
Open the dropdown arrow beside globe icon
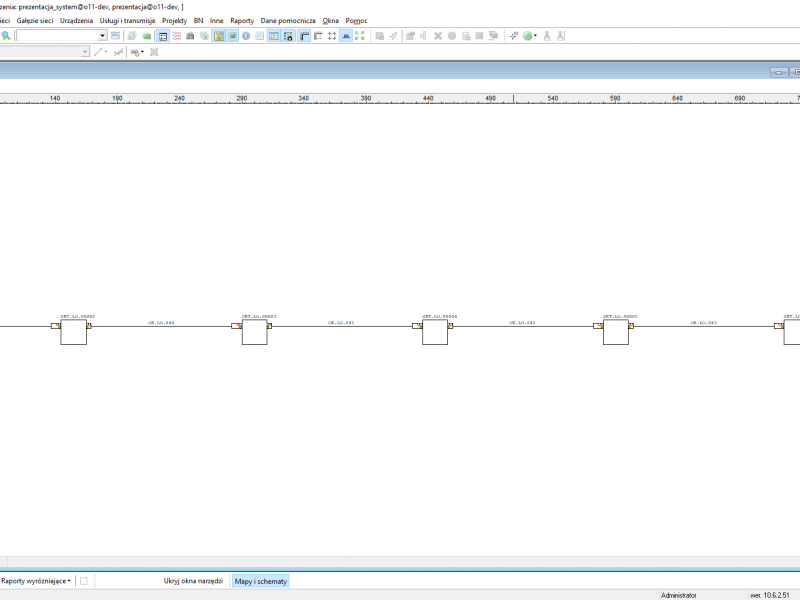point(535,36)
